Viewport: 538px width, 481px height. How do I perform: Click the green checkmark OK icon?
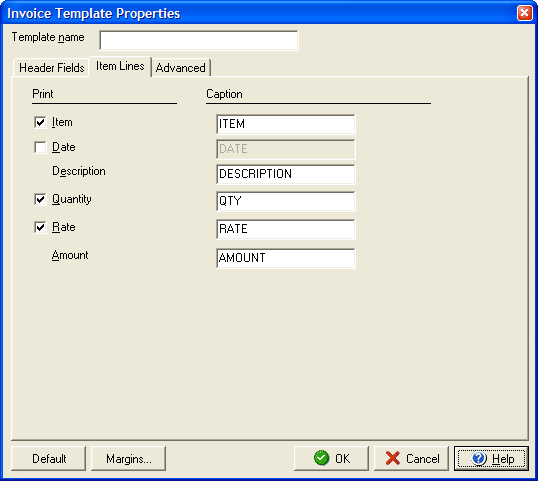click(x=321, y=458)
